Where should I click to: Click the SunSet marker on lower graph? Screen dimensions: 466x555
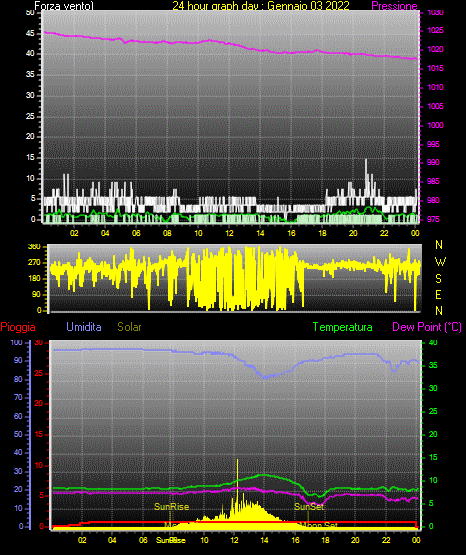click(309, 507)
